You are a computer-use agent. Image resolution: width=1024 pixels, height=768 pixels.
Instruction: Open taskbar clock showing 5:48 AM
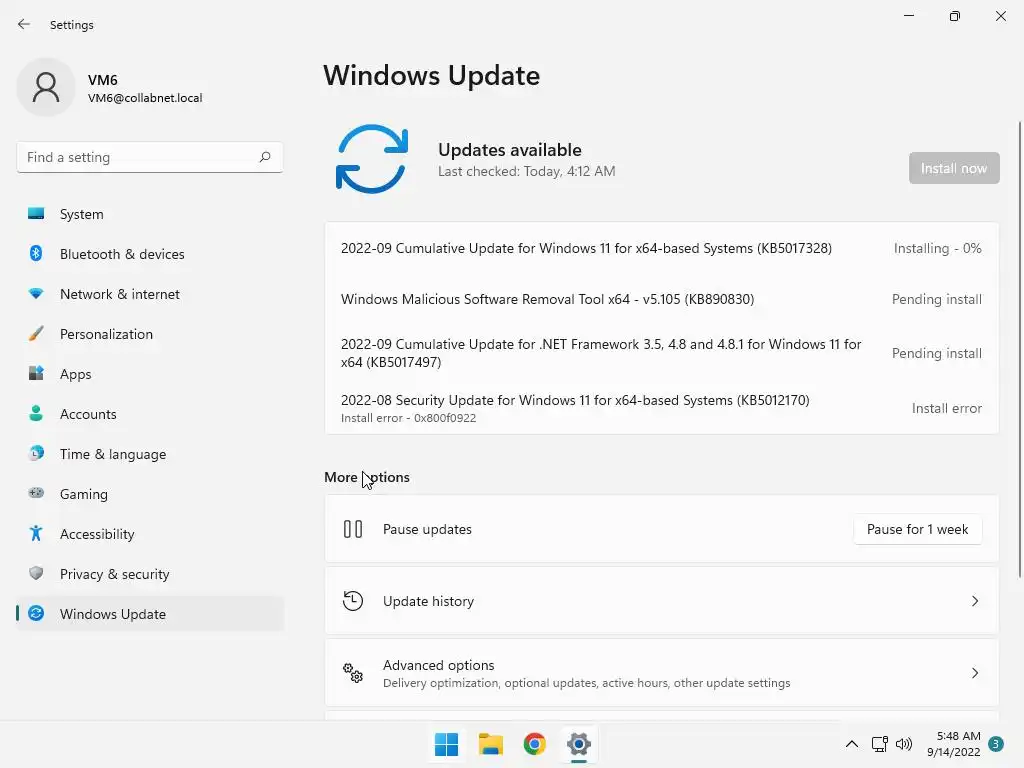click(x=953, y=744)
